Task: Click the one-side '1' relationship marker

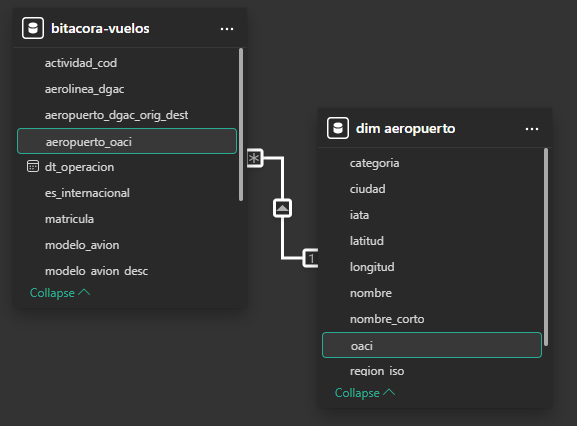Action: click(311, 258)
